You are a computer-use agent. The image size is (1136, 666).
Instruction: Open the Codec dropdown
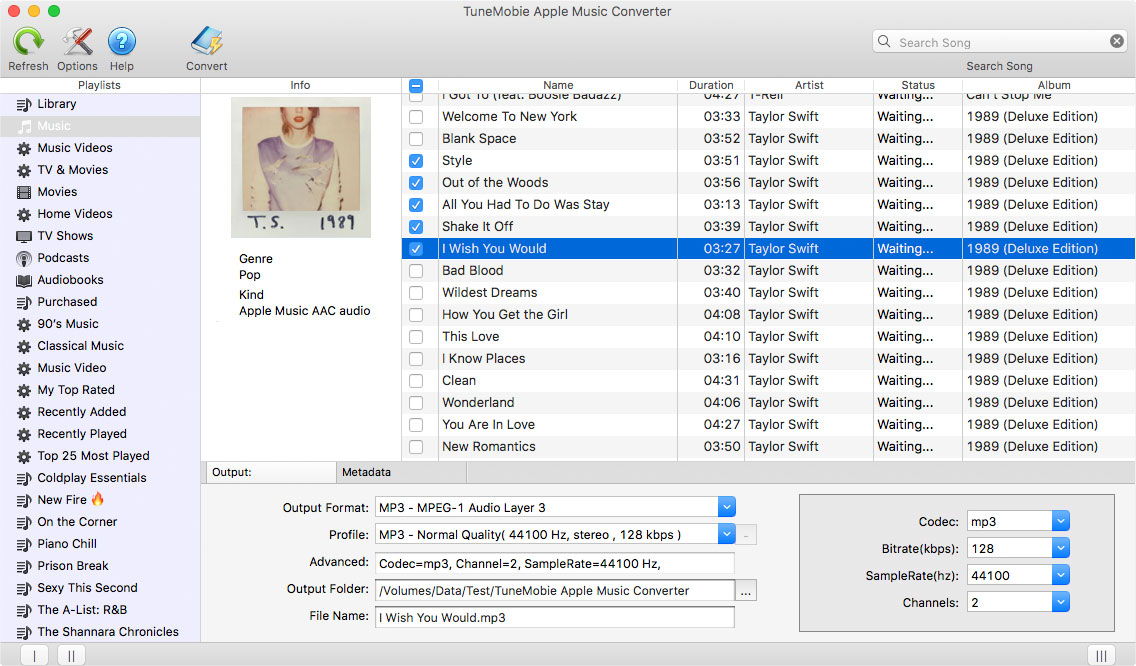click(1061, 521)
